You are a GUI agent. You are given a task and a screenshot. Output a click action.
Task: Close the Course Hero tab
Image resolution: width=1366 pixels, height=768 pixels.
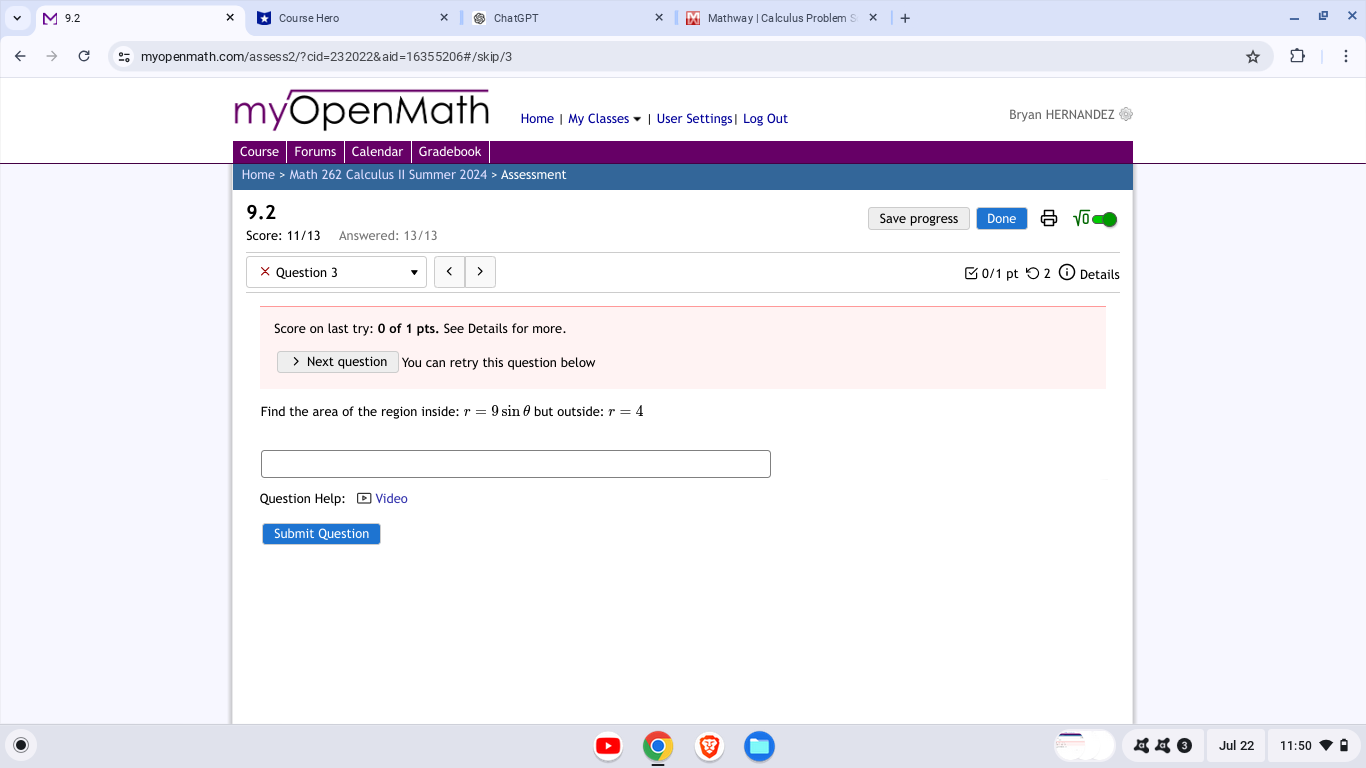tap(444, 18)
